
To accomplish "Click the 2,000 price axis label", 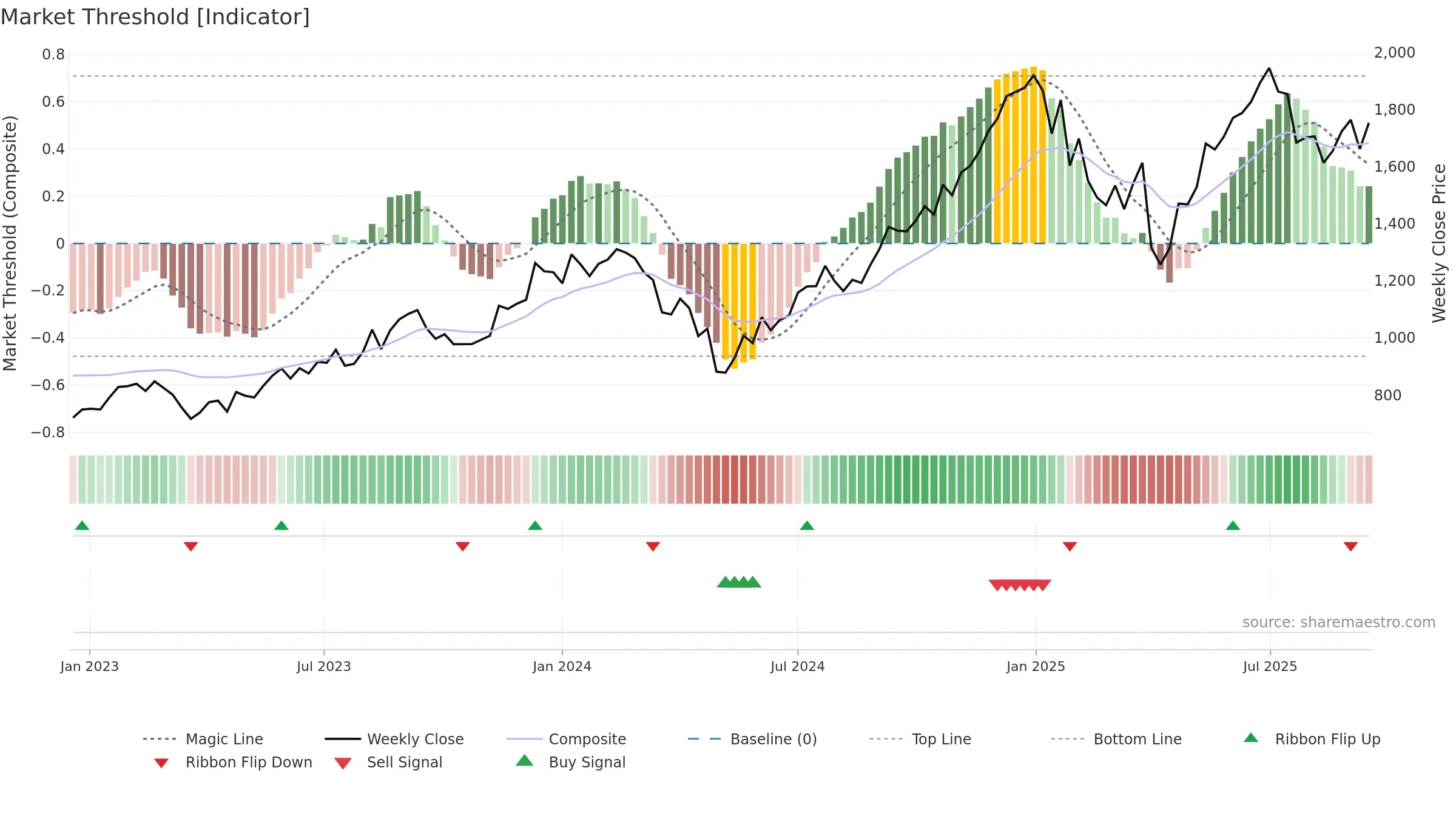I will (1395, 53).
